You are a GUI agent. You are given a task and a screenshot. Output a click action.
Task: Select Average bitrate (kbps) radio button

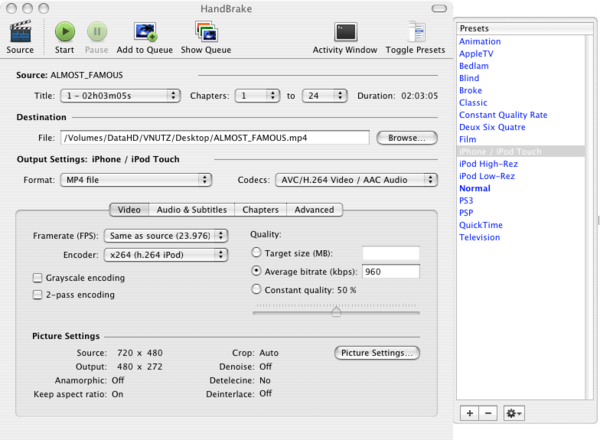[x=256, y=271]
